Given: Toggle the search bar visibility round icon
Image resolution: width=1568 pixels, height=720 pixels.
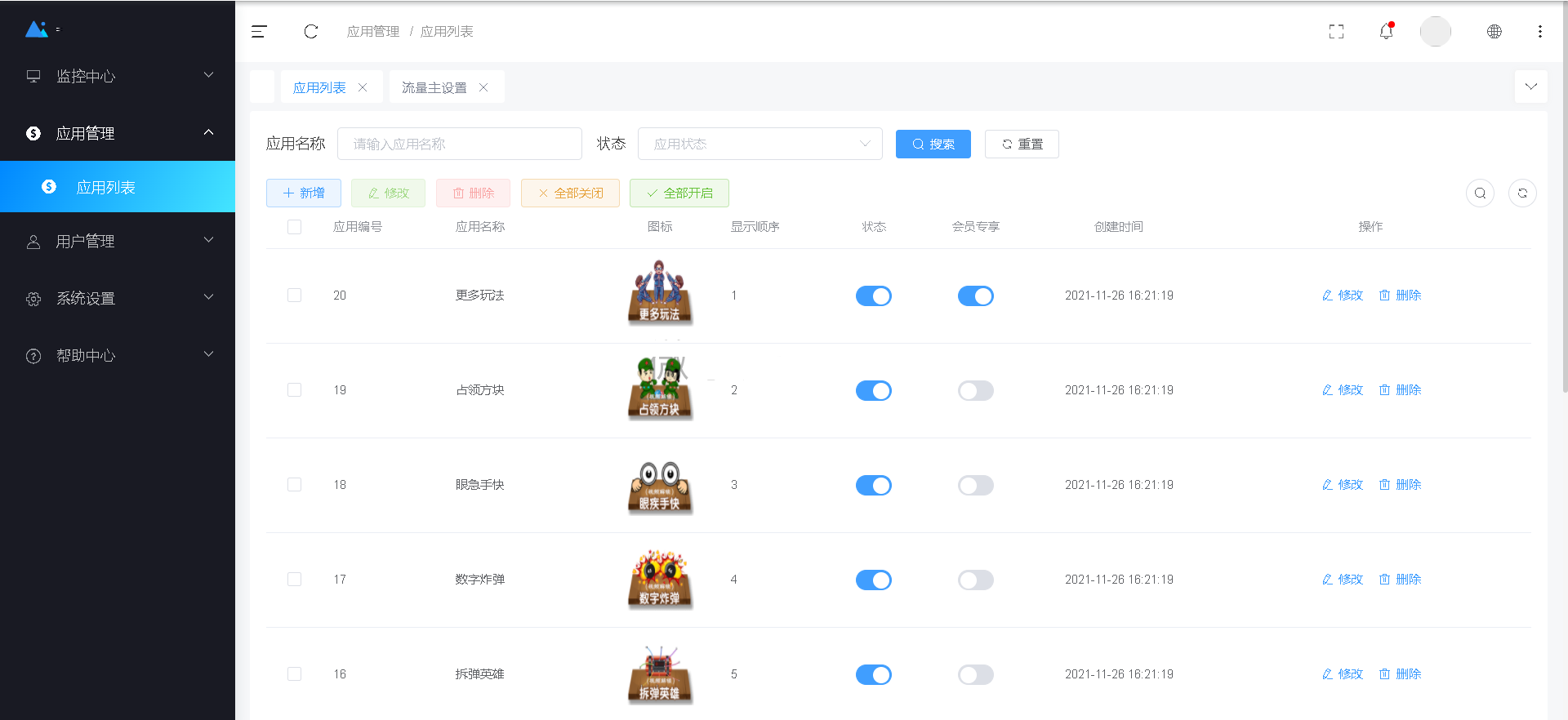Looking at the screenshot, I should [x=1481, y=193].
